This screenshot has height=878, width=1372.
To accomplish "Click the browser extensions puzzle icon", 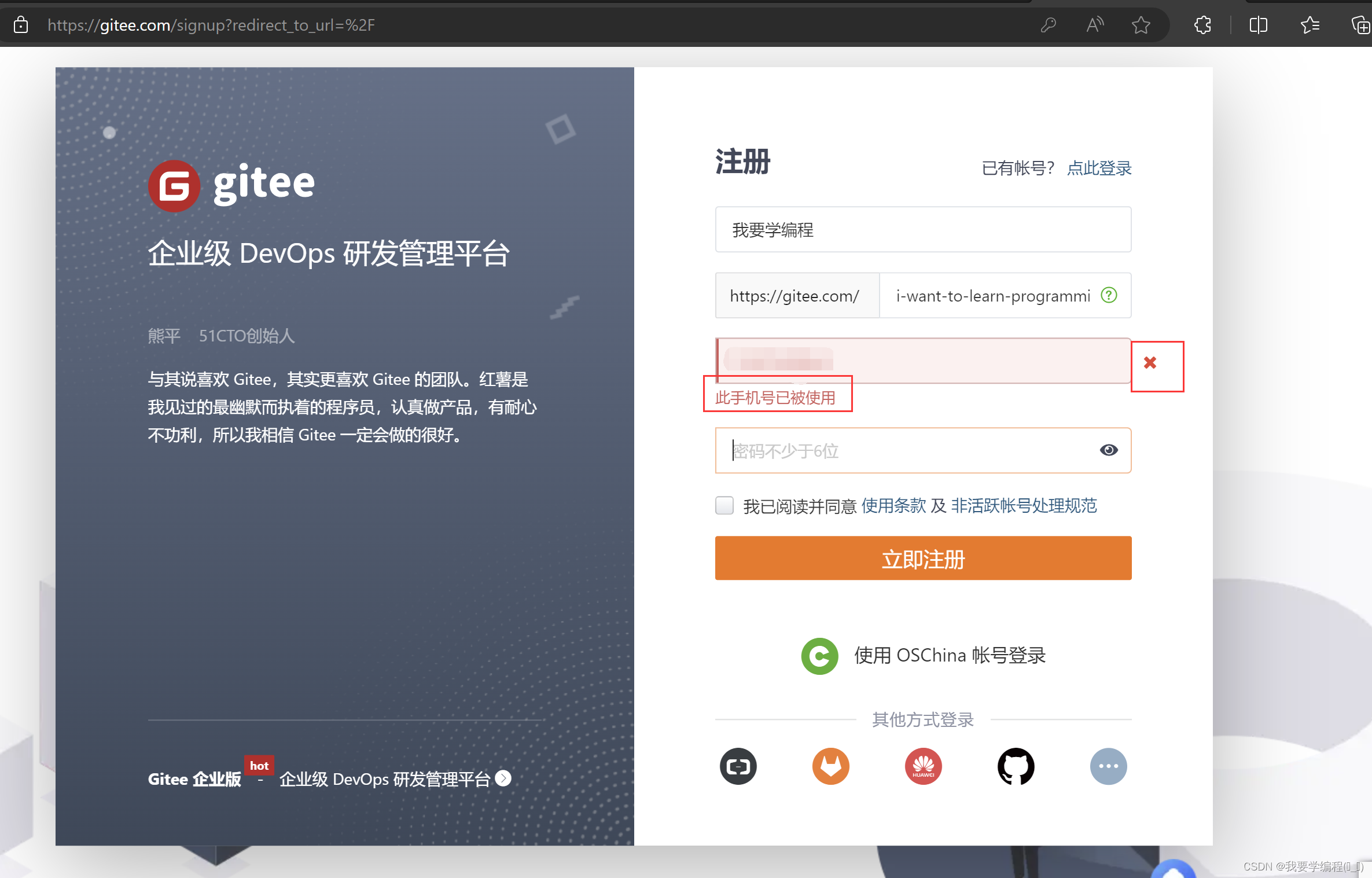I will [x=1202, y=25].
